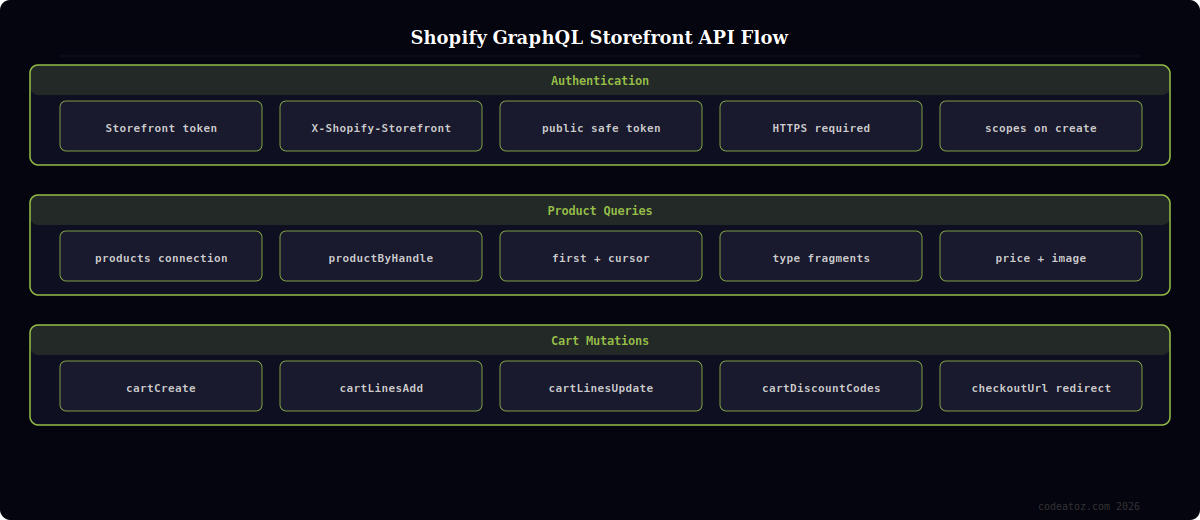The height and width of the screenshot is (520, 1200).
Task: Select the first + cursor box
Action: pyautogui.click(x=601, y=256)
